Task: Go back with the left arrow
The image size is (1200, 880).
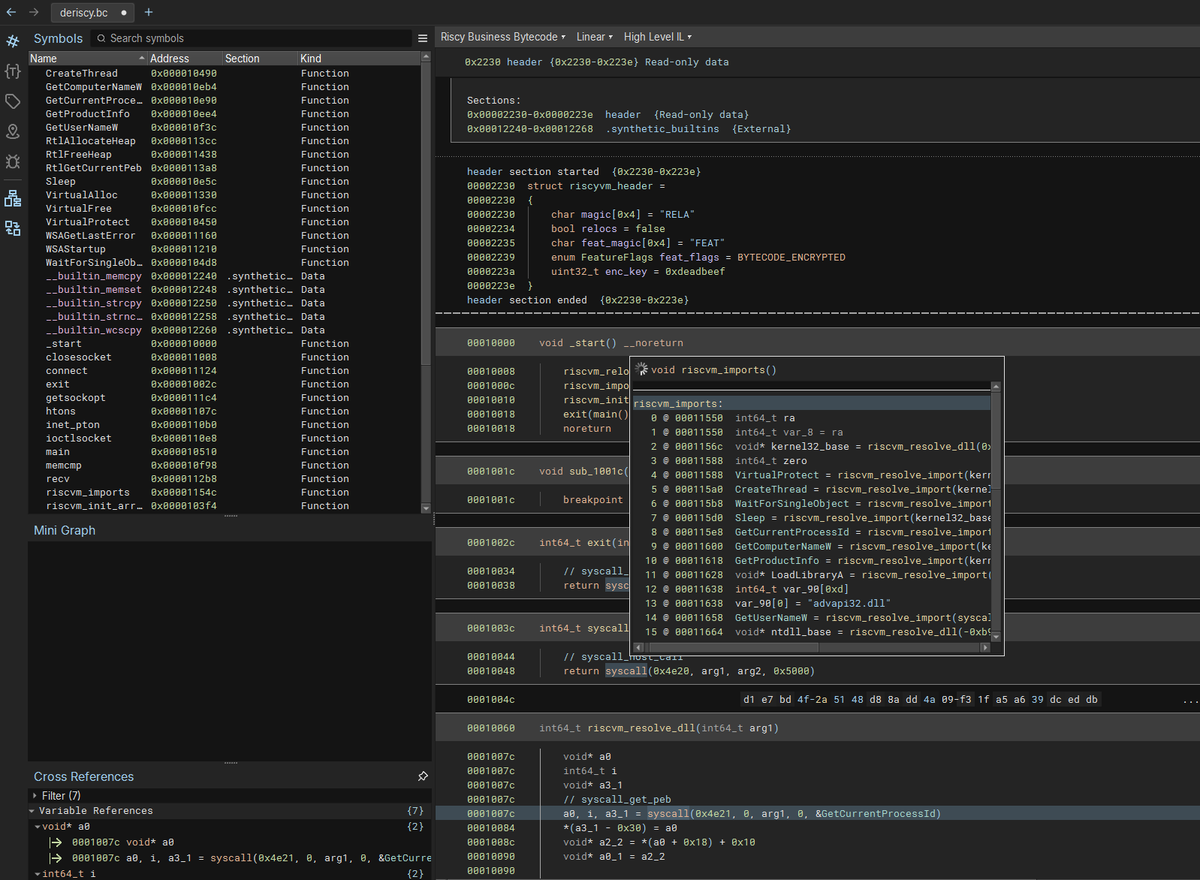Action: [x=11, y=12]
